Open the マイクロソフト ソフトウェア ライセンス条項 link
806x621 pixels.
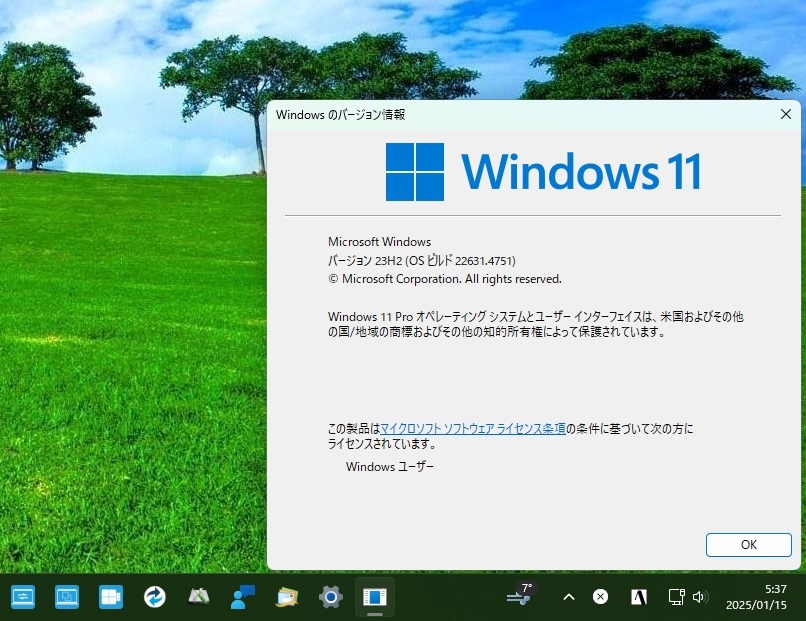click(x=472, y=428)
